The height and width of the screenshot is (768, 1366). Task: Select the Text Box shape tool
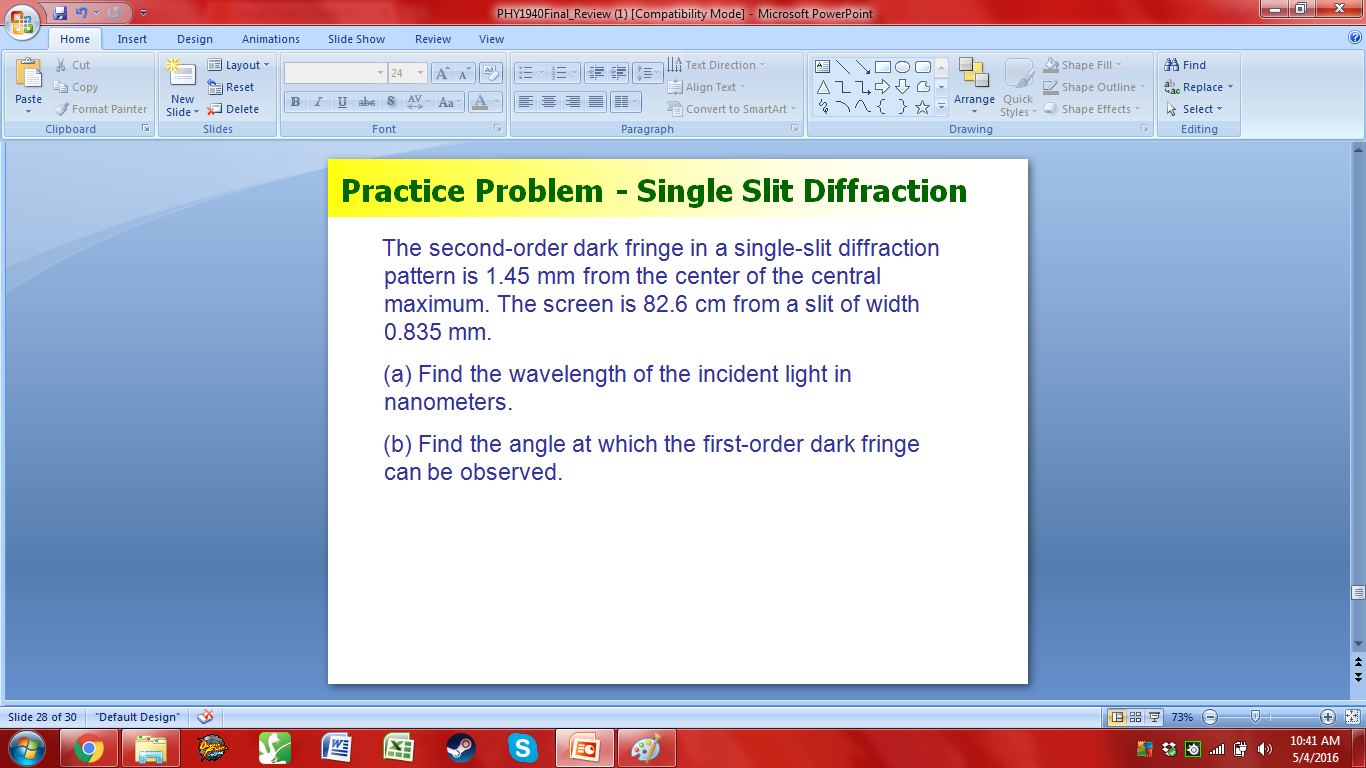[x=823, y=66]
